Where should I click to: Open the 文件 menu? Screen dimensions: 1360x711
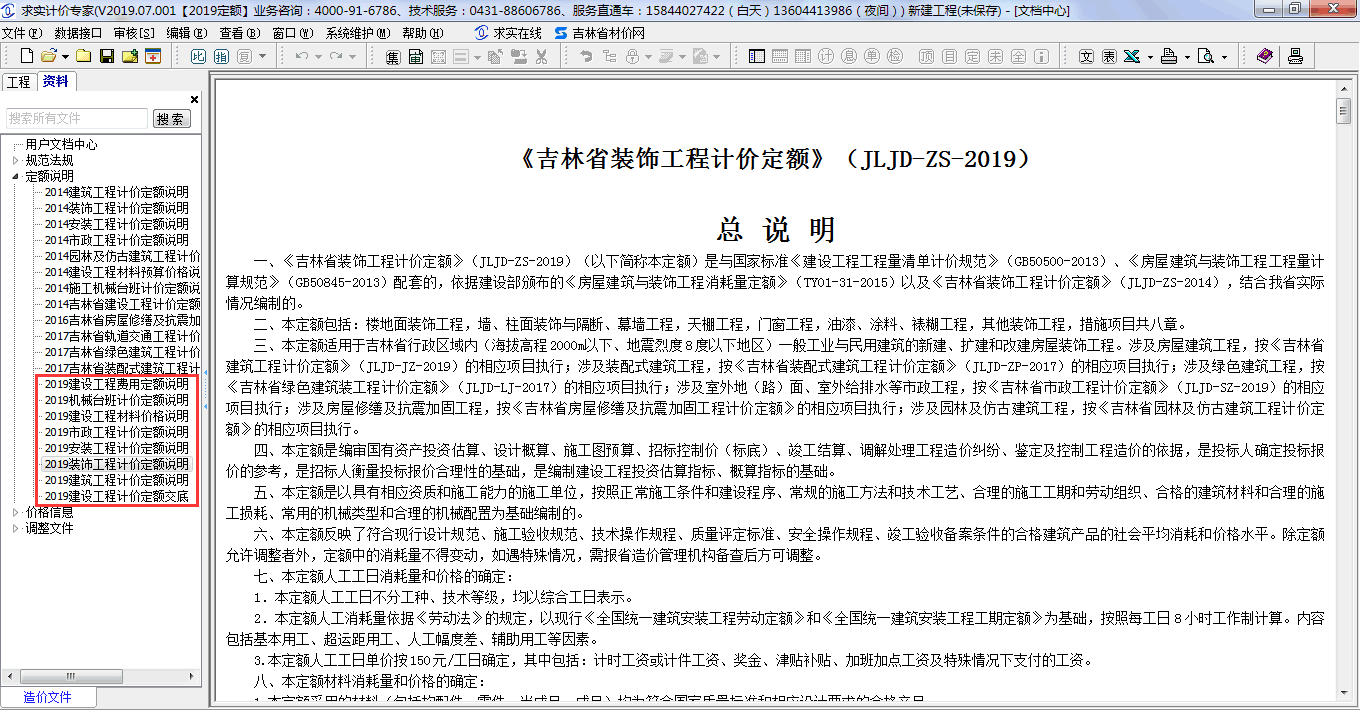[21, 33]
